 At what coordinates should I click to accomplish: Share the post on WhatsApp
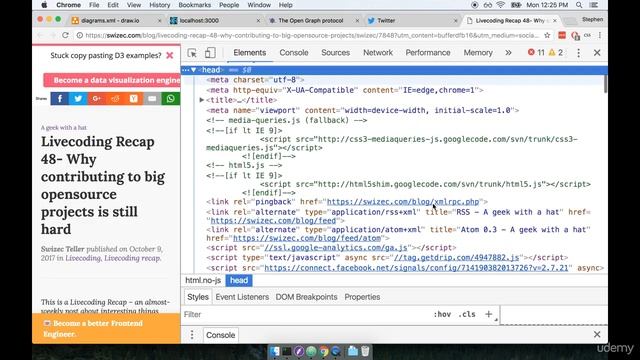tap(171, 98)
